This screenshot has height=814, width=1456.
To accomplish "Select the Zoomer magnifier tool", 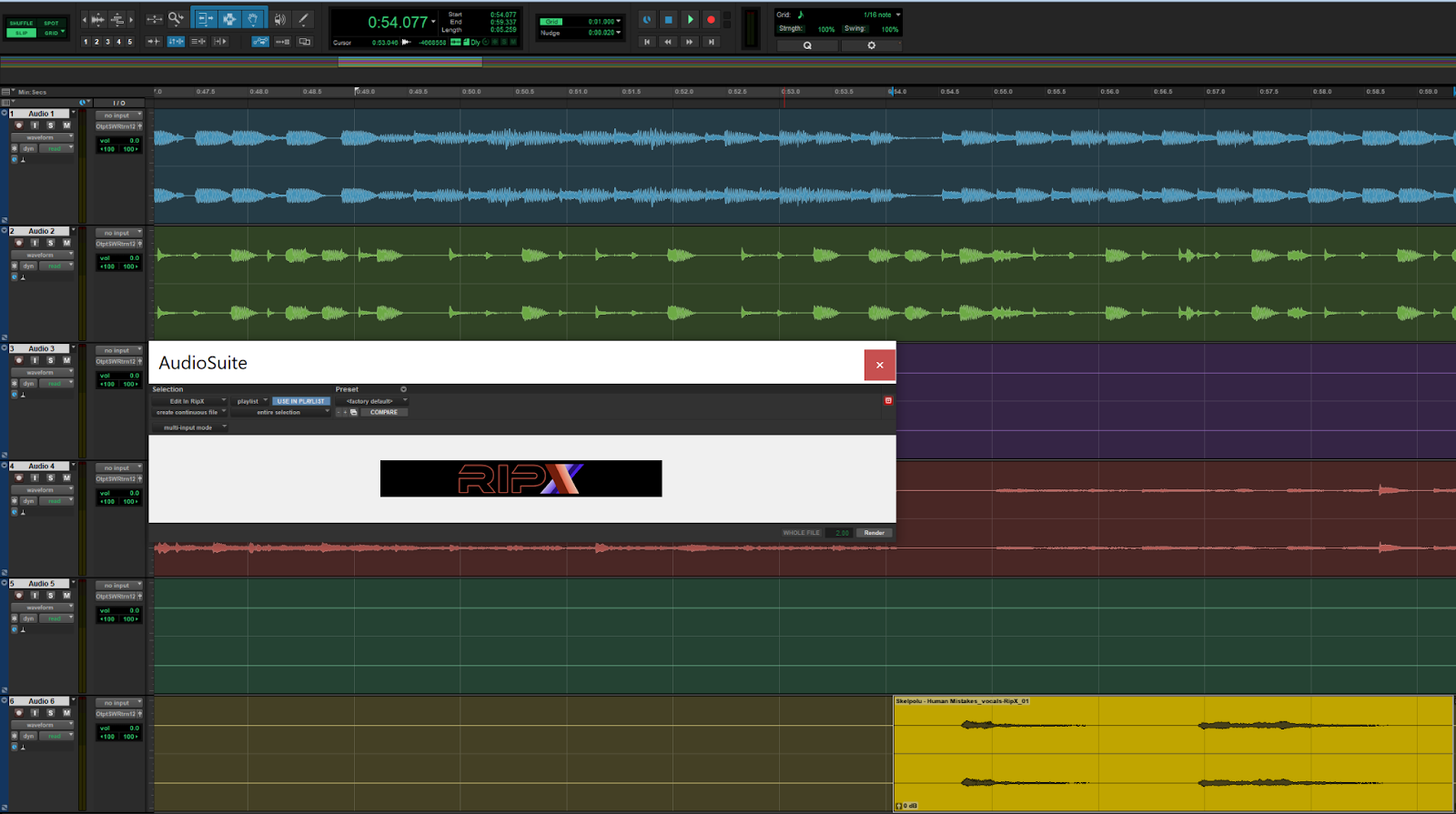I will click(176, 19).
